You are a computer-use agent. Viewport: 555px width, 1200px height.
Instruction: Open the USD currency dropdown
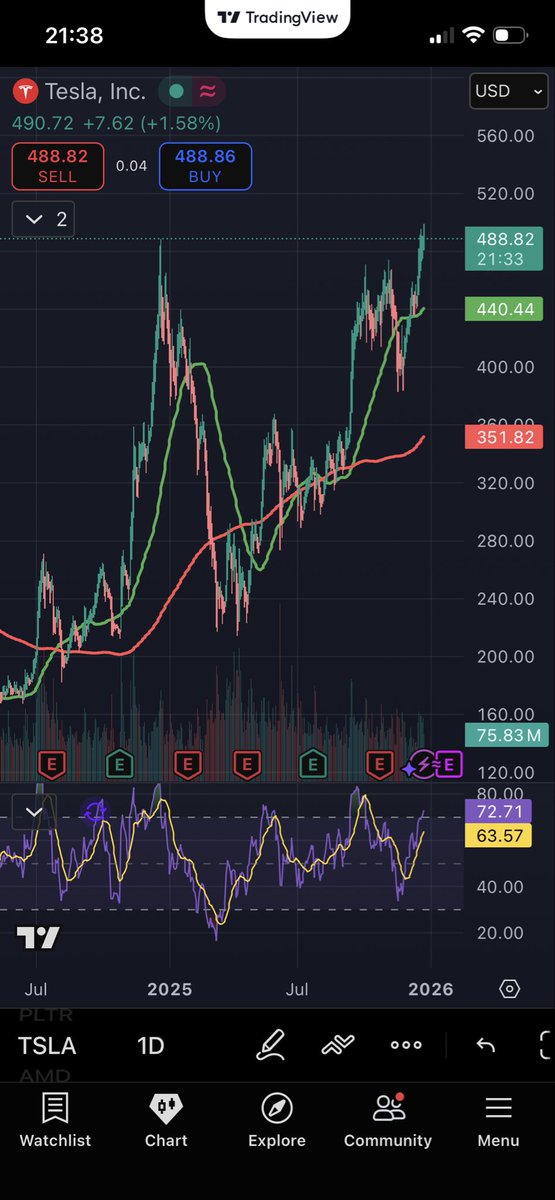click(x=509, y=91)
